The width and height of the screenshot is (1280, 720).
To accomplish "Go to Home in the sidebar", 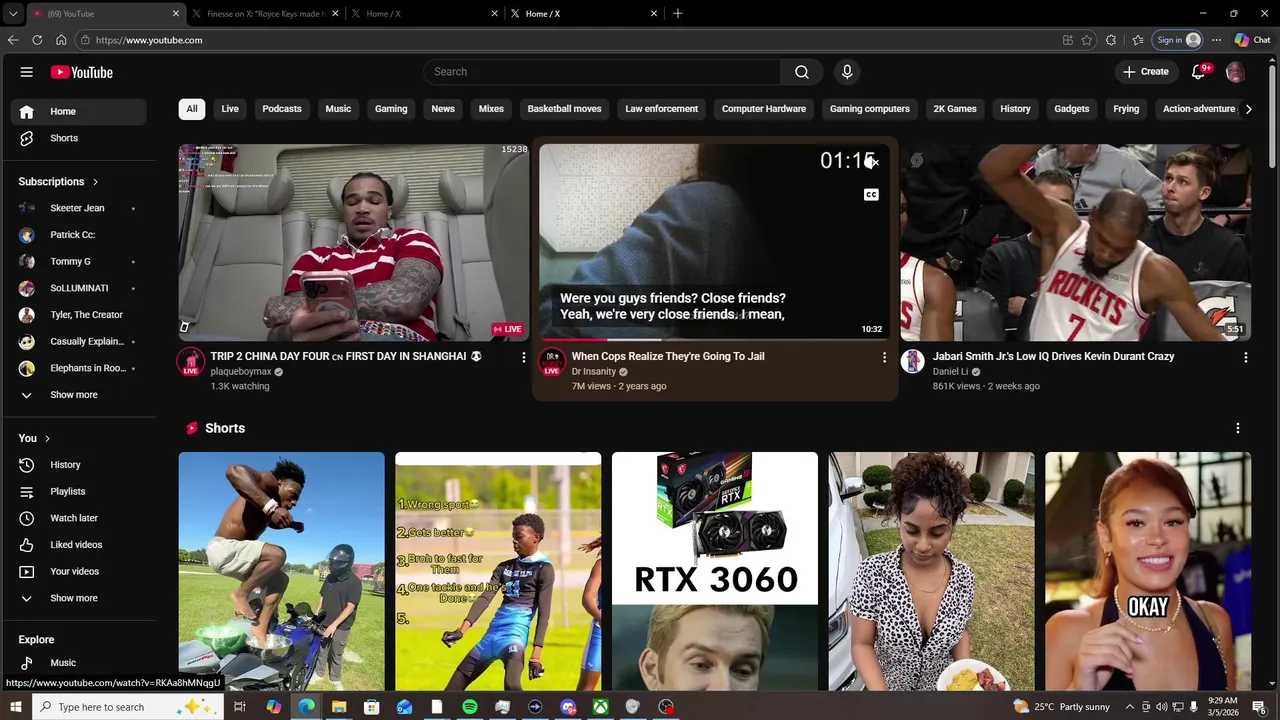I will coord(78,112).
